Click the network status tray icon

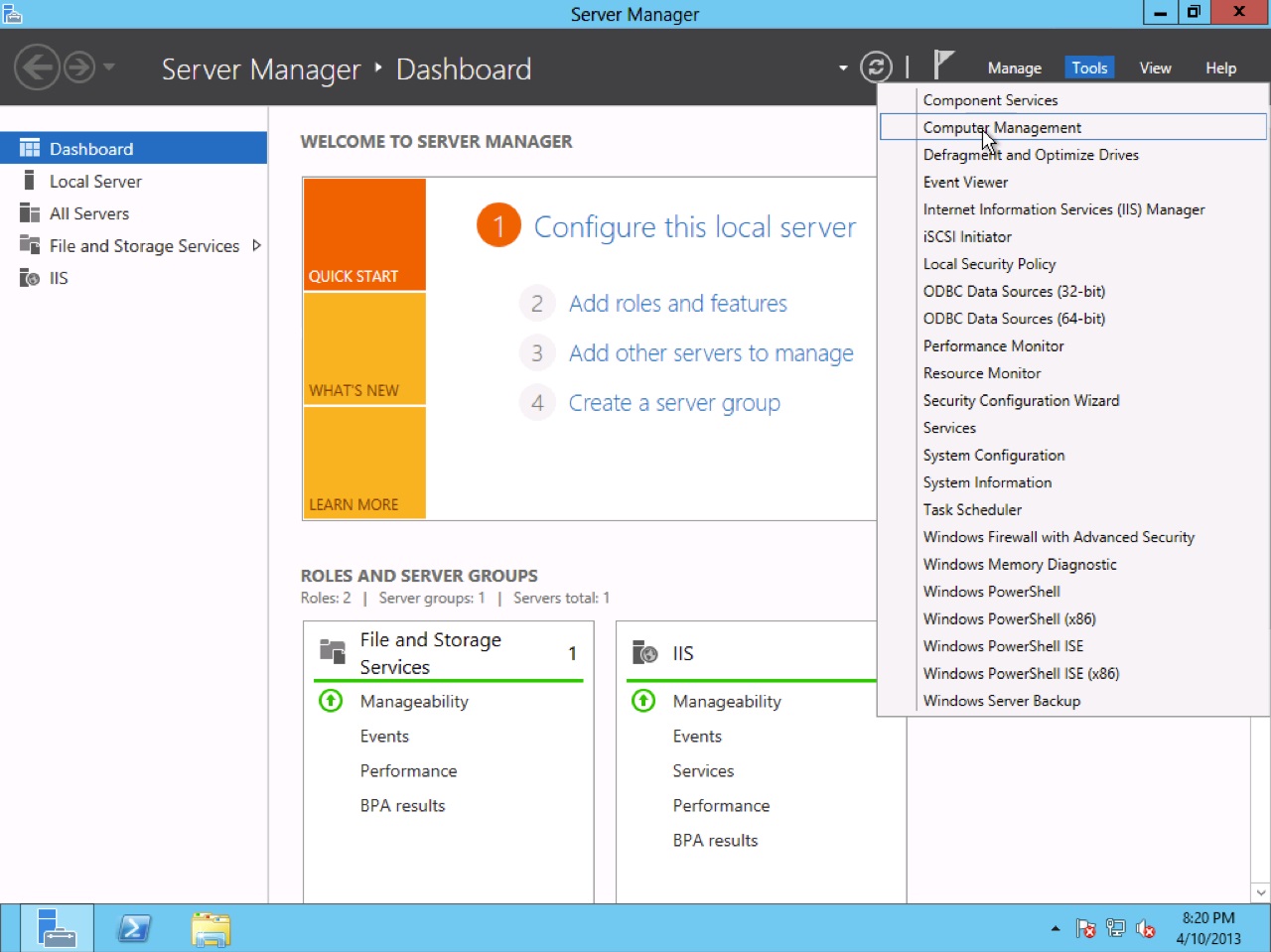pos(1115,927)
